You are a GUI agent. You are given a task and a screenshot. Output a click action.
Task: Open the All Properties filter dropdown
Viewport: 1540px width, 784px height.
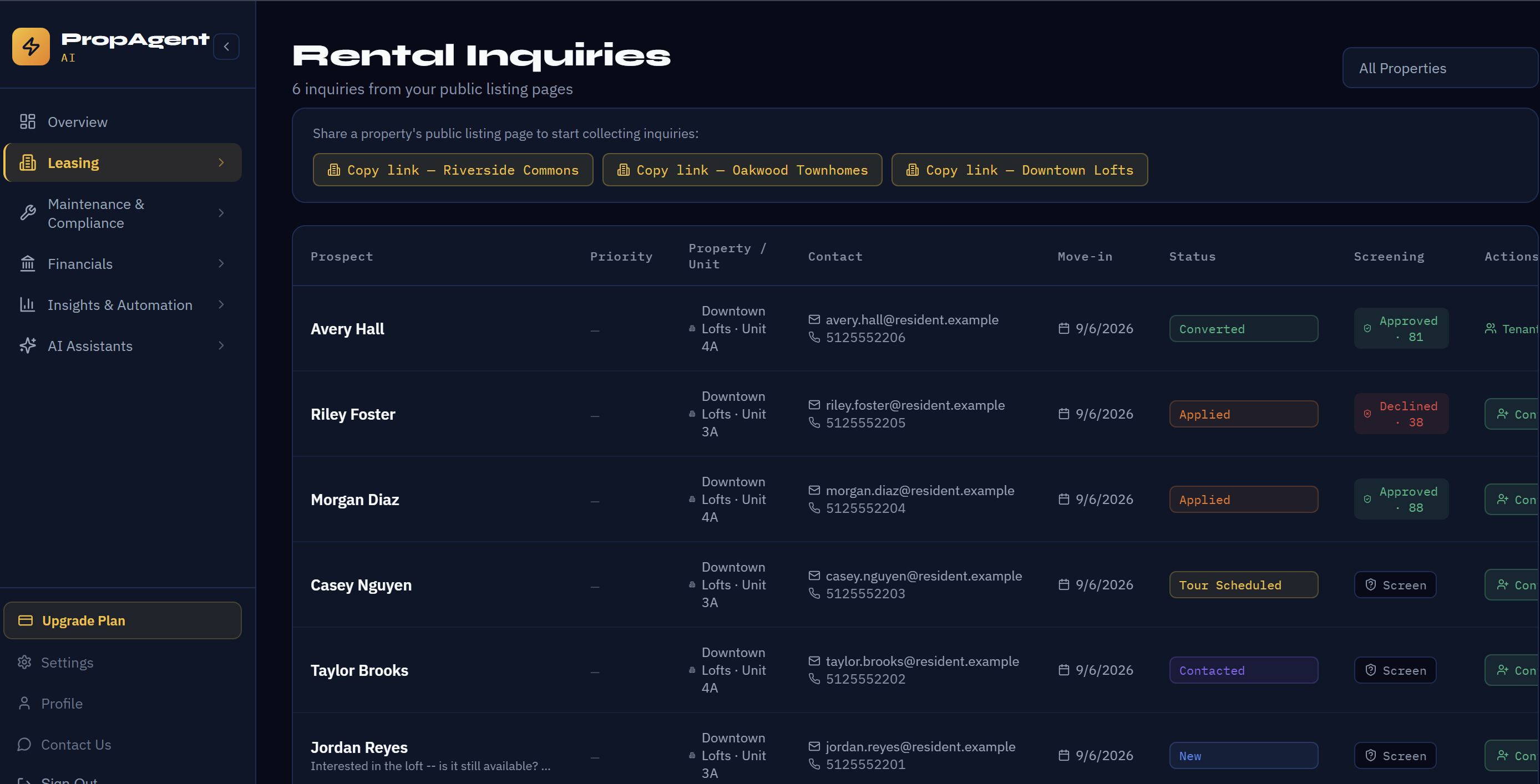(x=1441, y=68)
